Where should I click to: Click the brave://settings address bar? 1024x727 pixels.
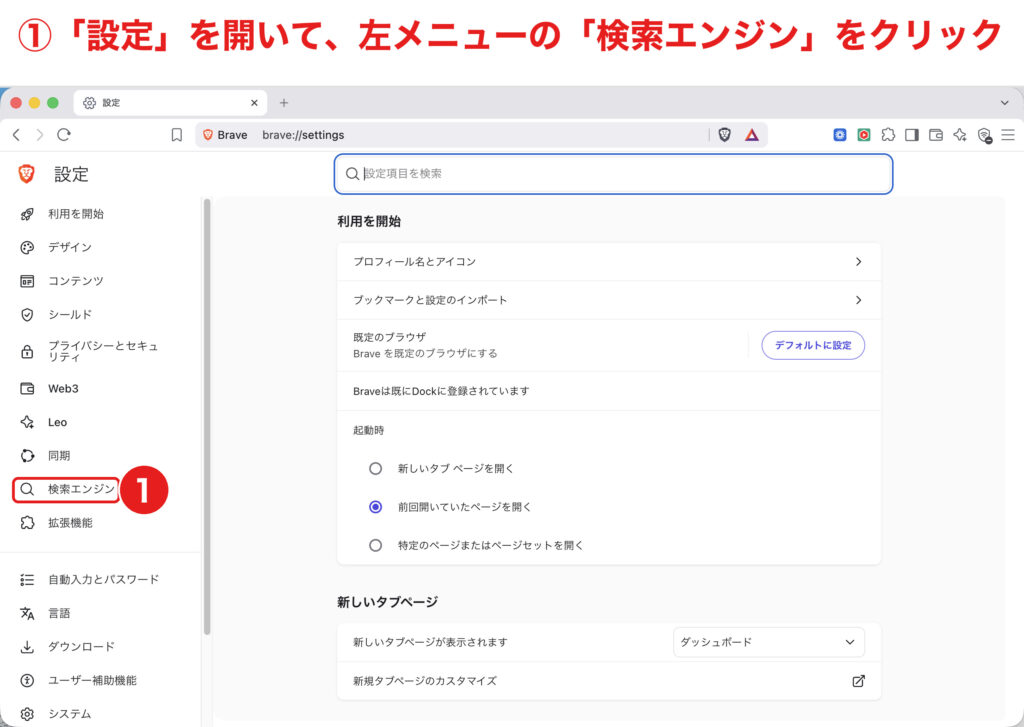pos(483,135)
